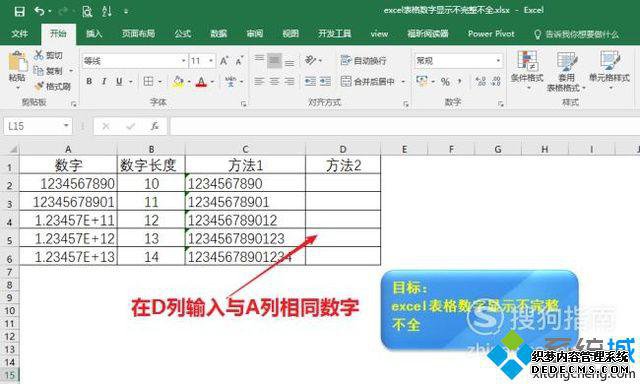This screenshot has width=640, height=384.
Task: Toggle Italic formatting button
Action: (x=104, y=82)
